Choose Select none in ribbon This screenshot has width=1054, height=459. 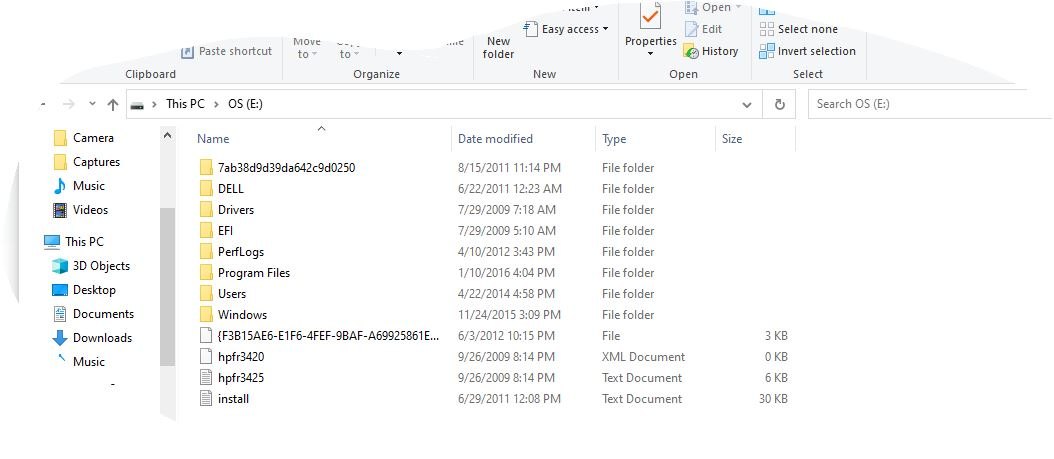(x=799, y=29)
